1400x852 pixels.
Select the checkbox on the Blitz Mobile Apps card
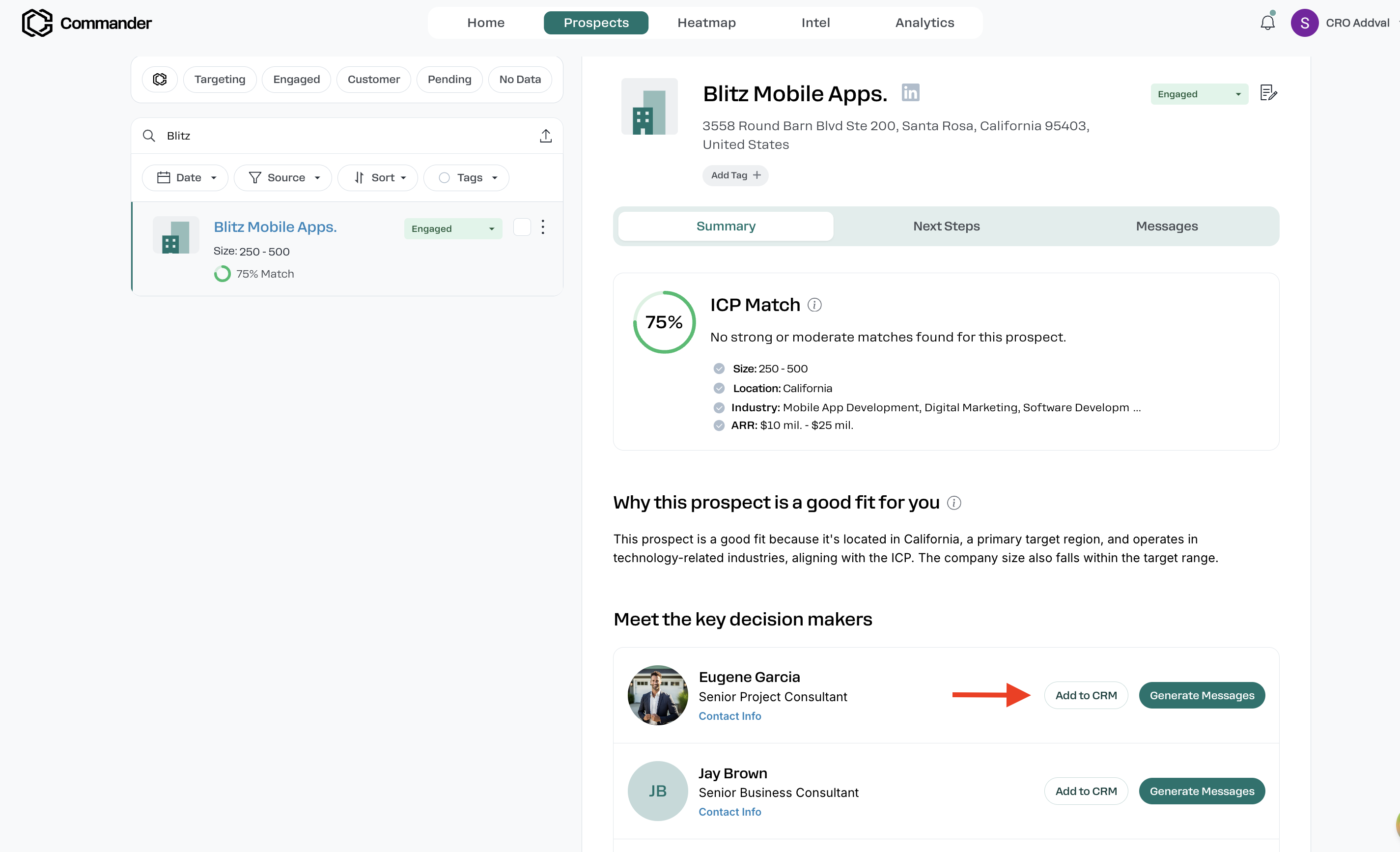point(521,227)
